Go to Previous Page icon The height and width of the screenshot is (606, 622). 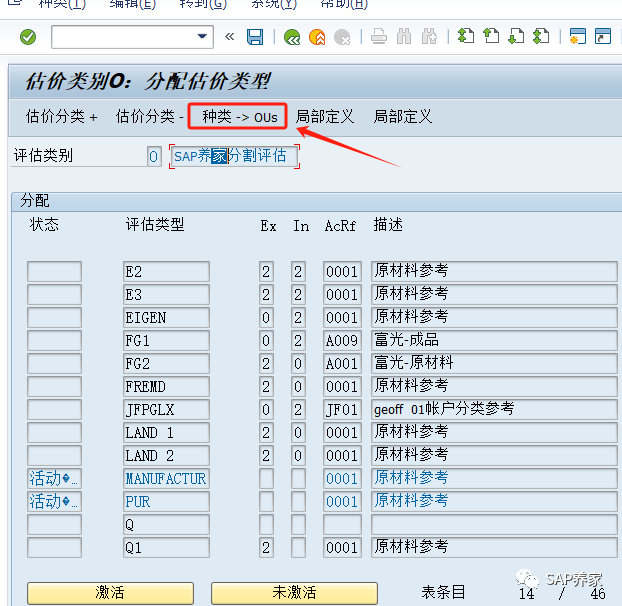491,36
